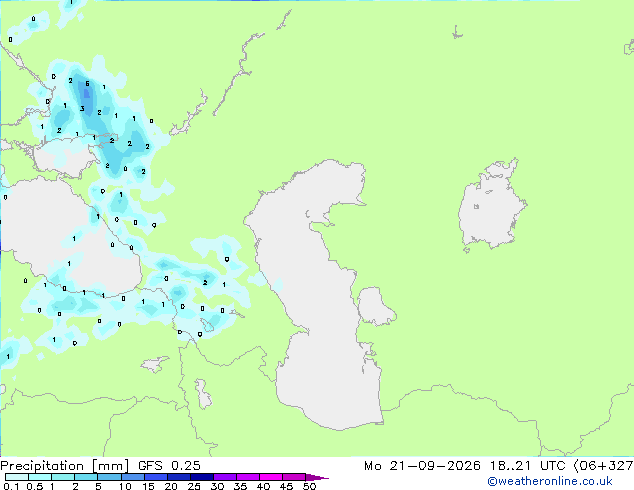This screenshot has height=490, width=634.
Task: Select the 30–35 mm purple legend swatch
Action: 225,477
